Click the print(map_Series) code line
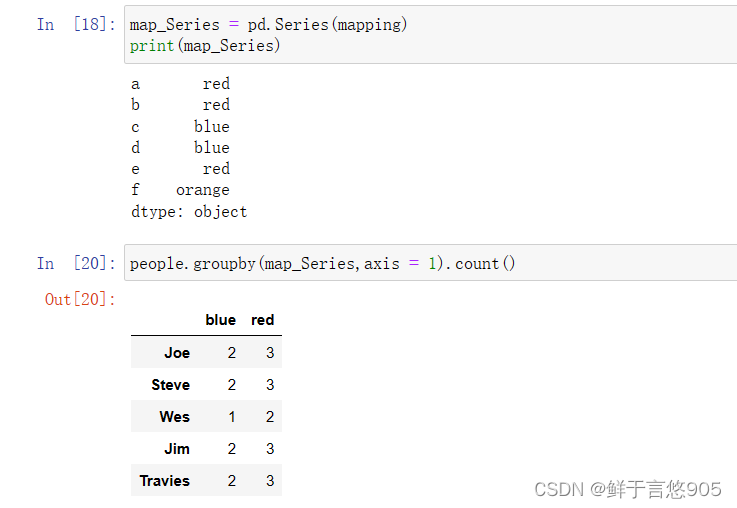 [205, 45]
